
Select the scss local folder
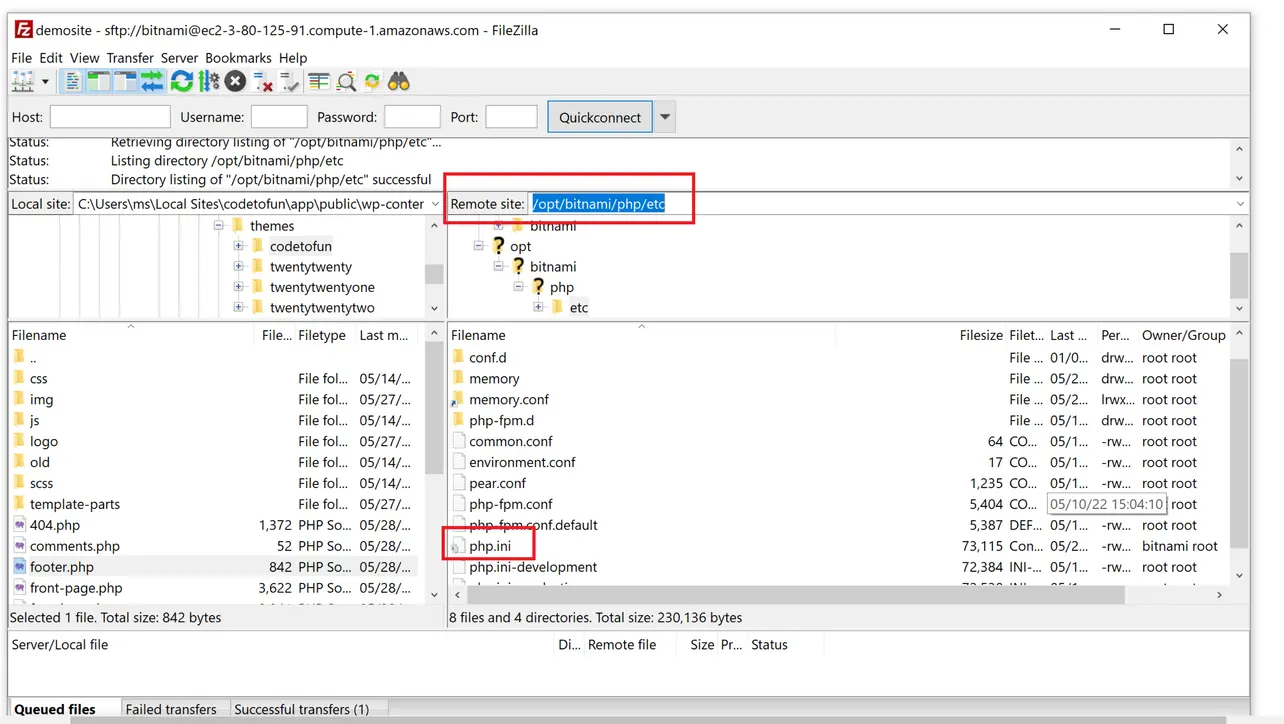point(41,483)
